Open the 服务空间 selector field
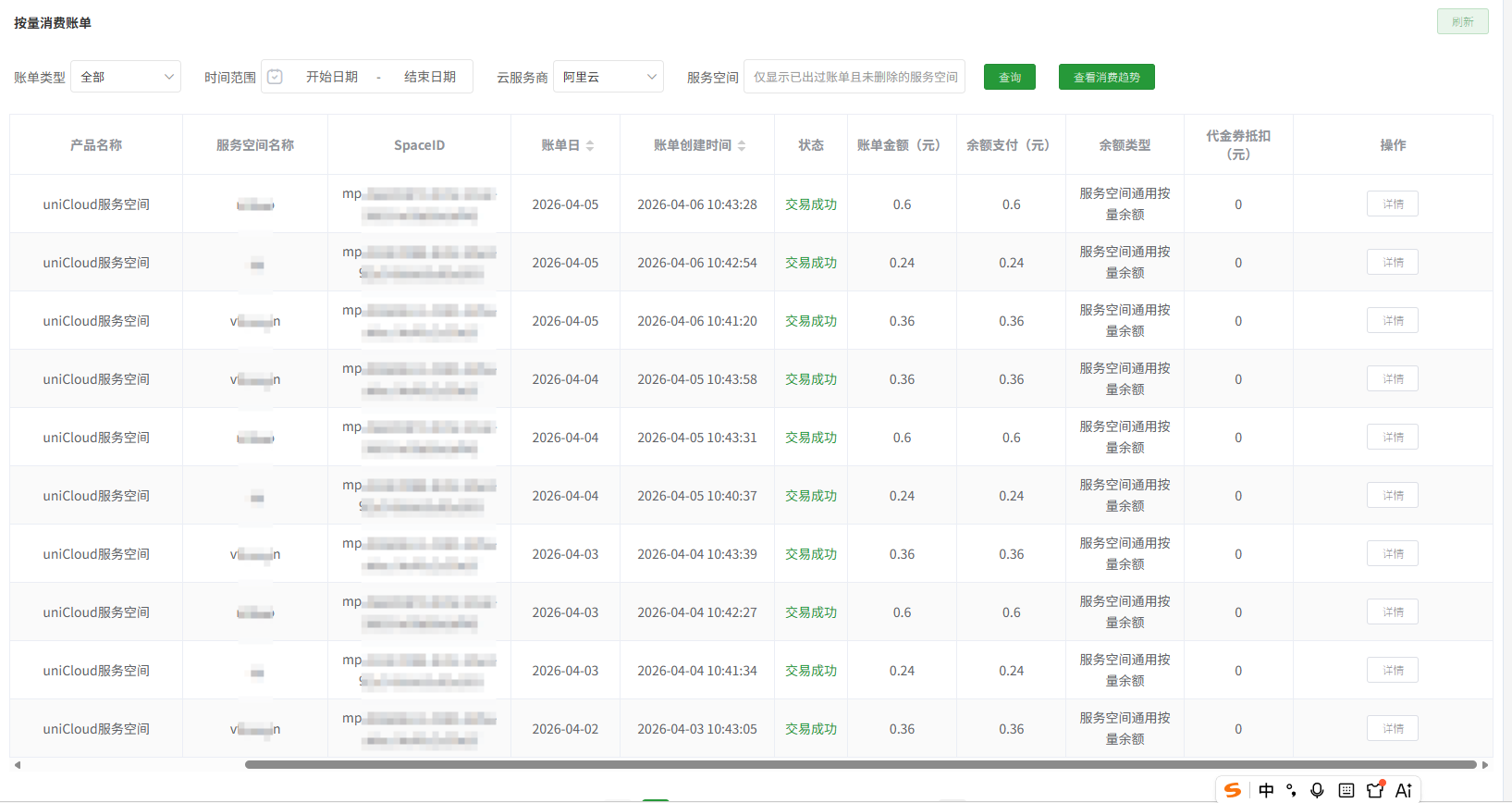Screen dimensions: 1512x803 click(x=854, y=77)
